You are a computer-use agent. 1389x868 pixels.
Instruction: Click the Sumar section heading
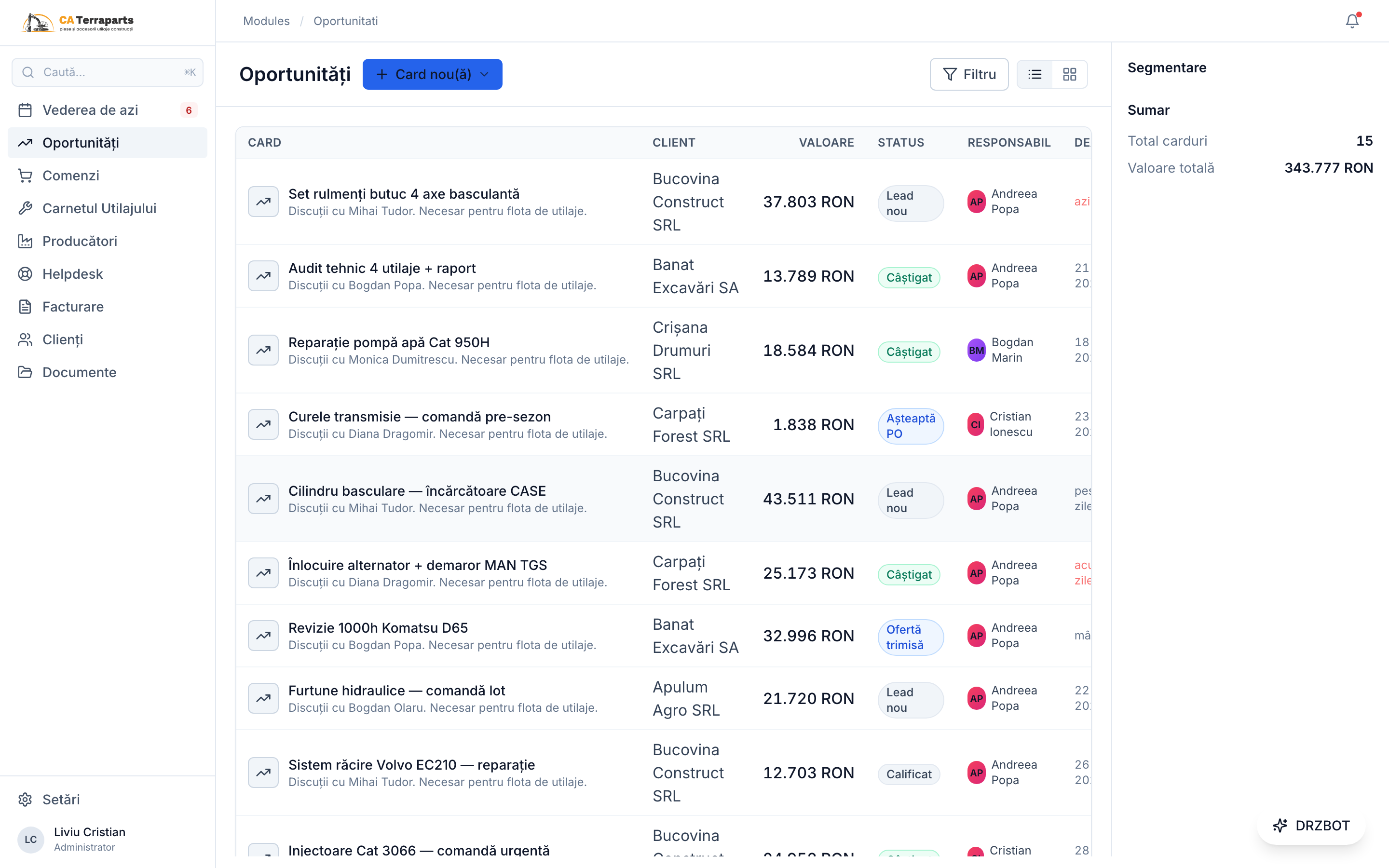(1148, 110)
